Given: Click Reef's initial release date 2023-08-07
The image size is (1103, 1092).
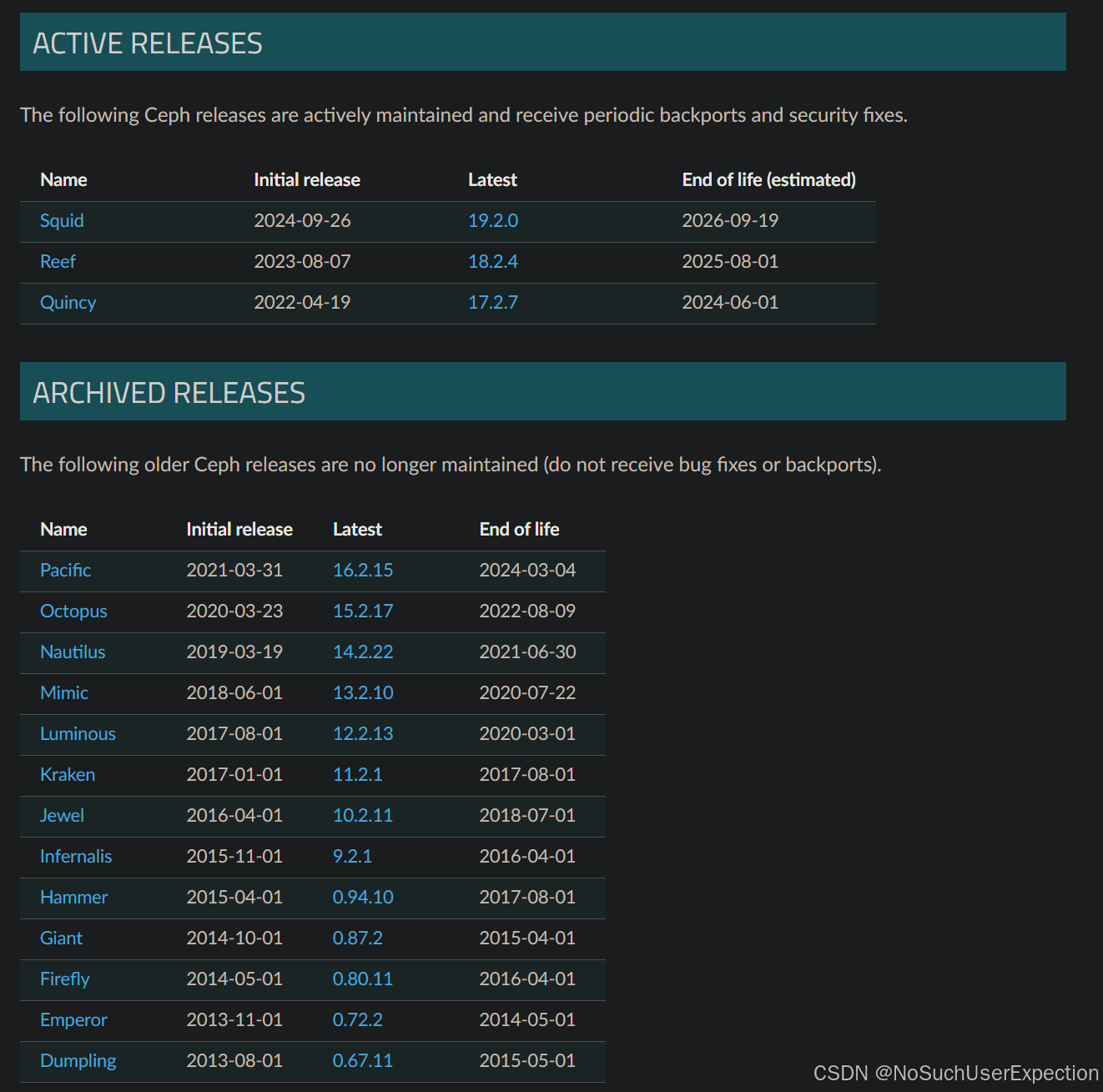Looking at the screenshot, I should [x=302, y=262].
